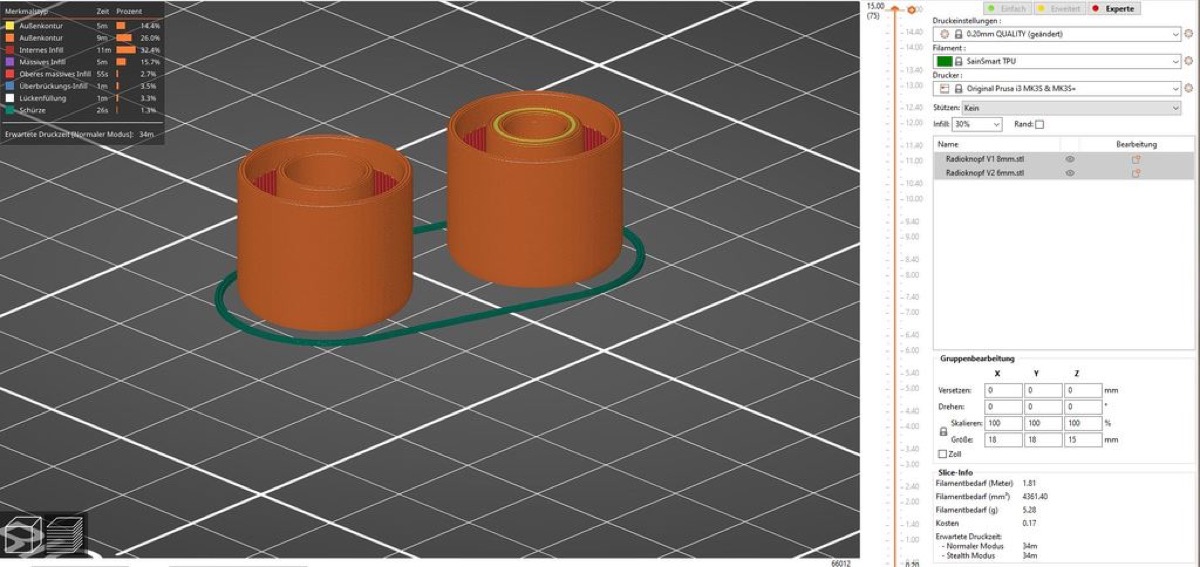
Task: Click the white Lückenfüllung legend swatch
Action: (x=9, y=98)
